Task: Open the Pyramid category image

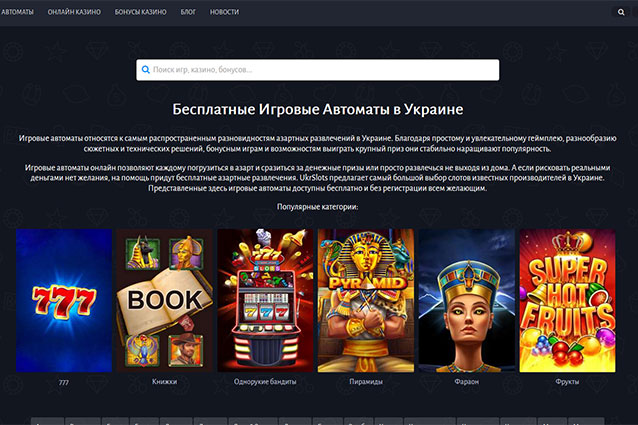Action: 366,301
